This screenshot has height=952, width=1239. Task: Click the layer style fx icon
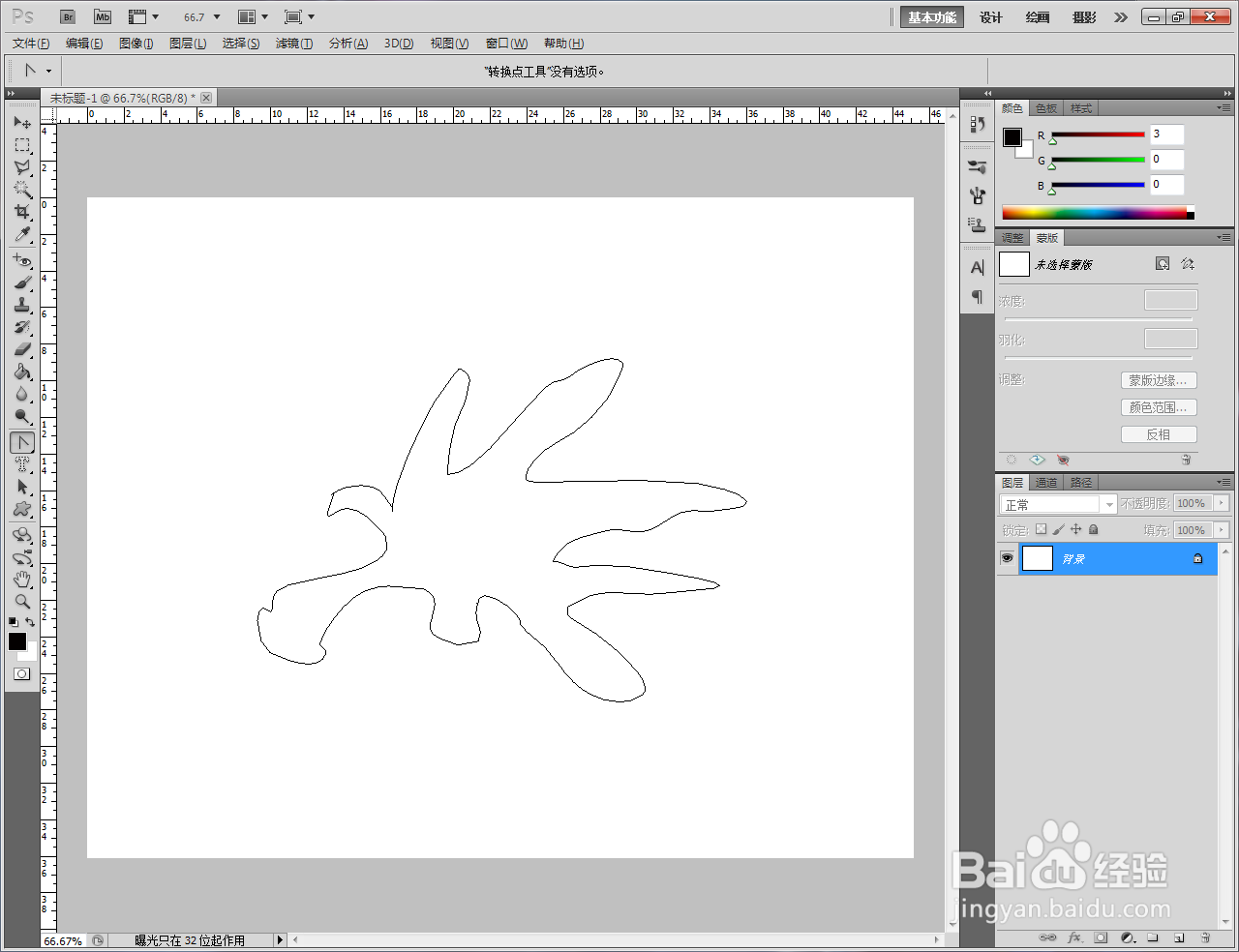[1074, 937]
